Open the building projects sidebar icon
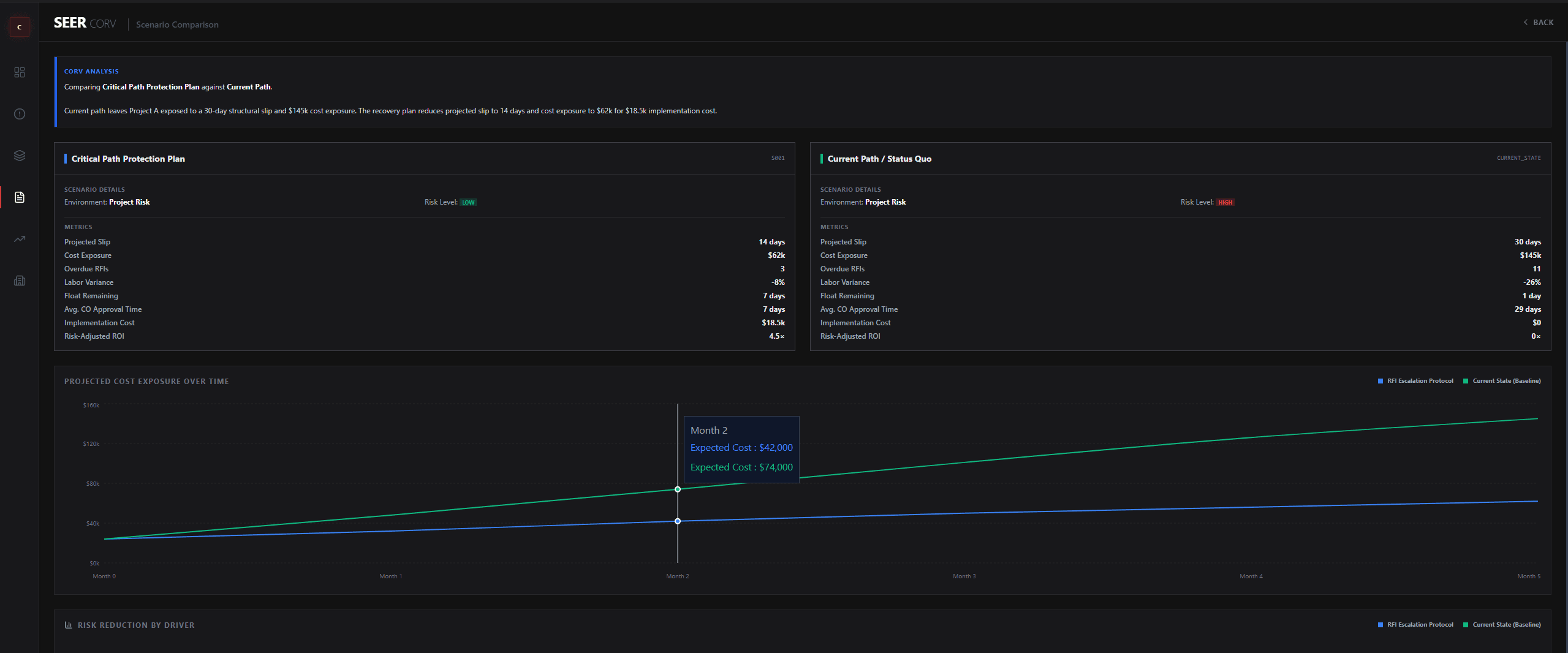1568x653 pixels. click(20, 281)
